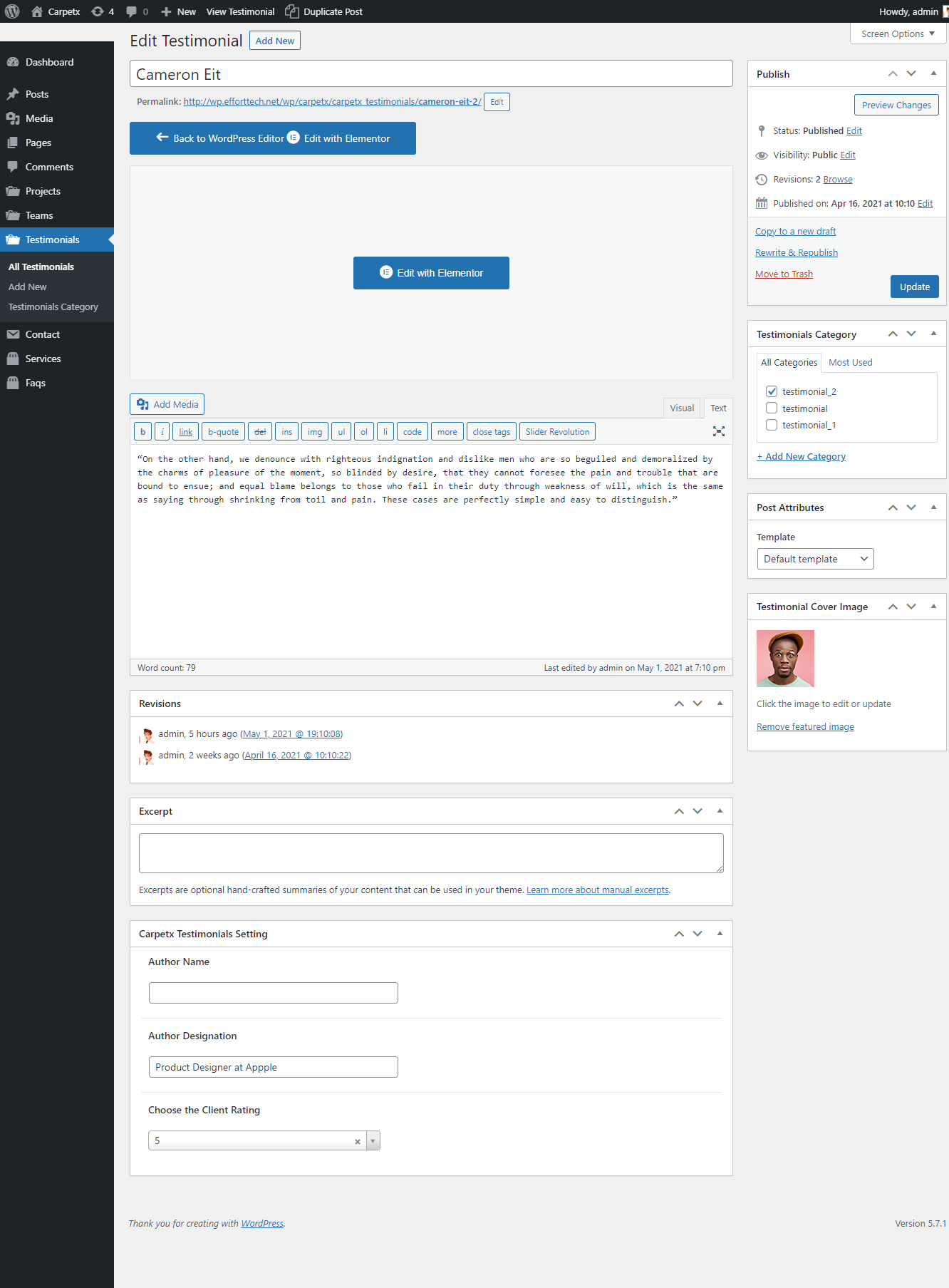Open Dashboard from the sidebar
949x1288 pixels.
point(49,62)
